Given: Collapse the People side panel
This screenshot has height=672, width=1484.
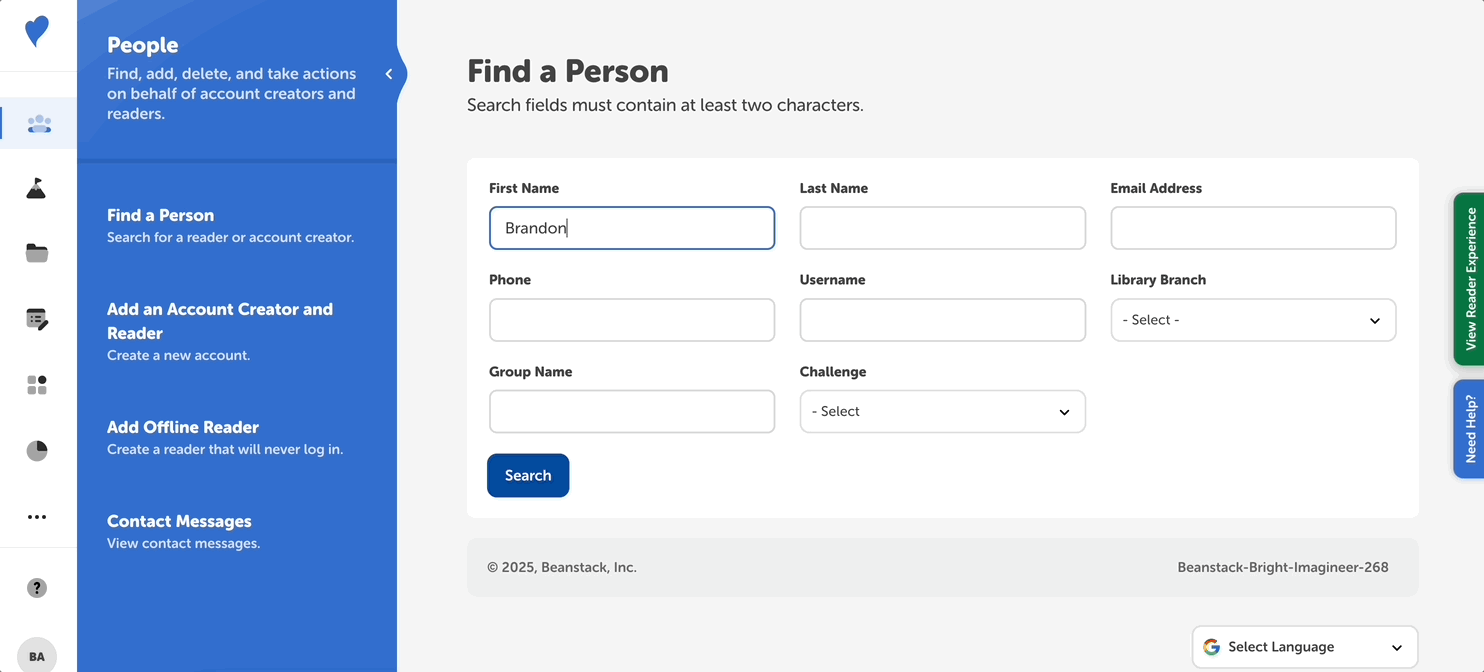Looking at the screenshot, I should [389, 74].
